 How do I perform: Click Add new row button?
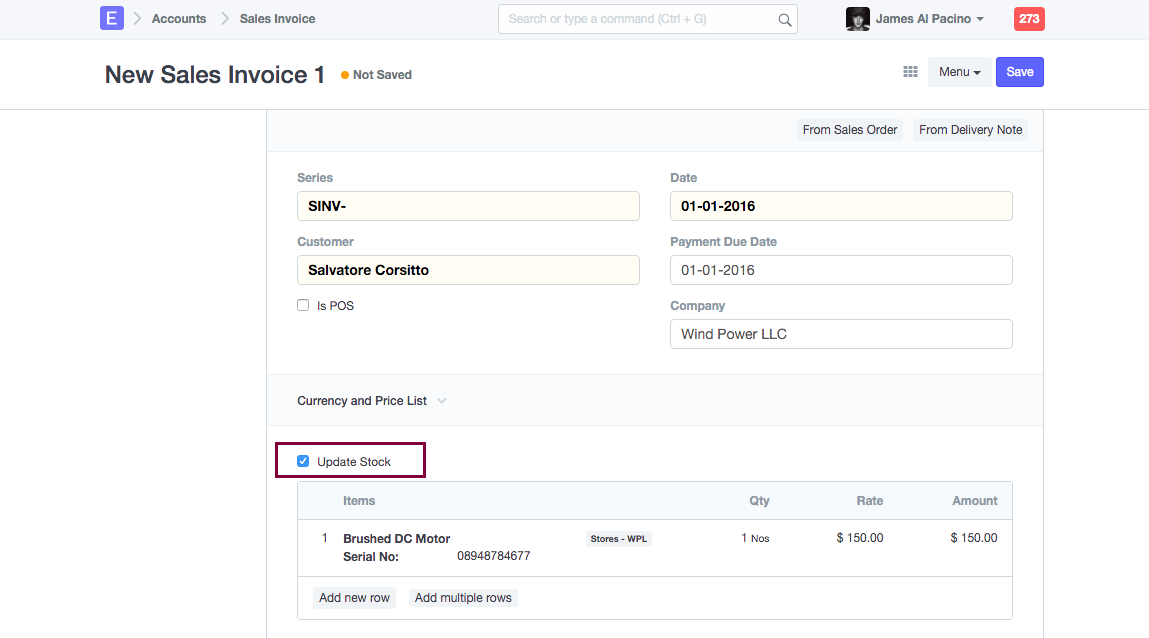pos(354,598)
